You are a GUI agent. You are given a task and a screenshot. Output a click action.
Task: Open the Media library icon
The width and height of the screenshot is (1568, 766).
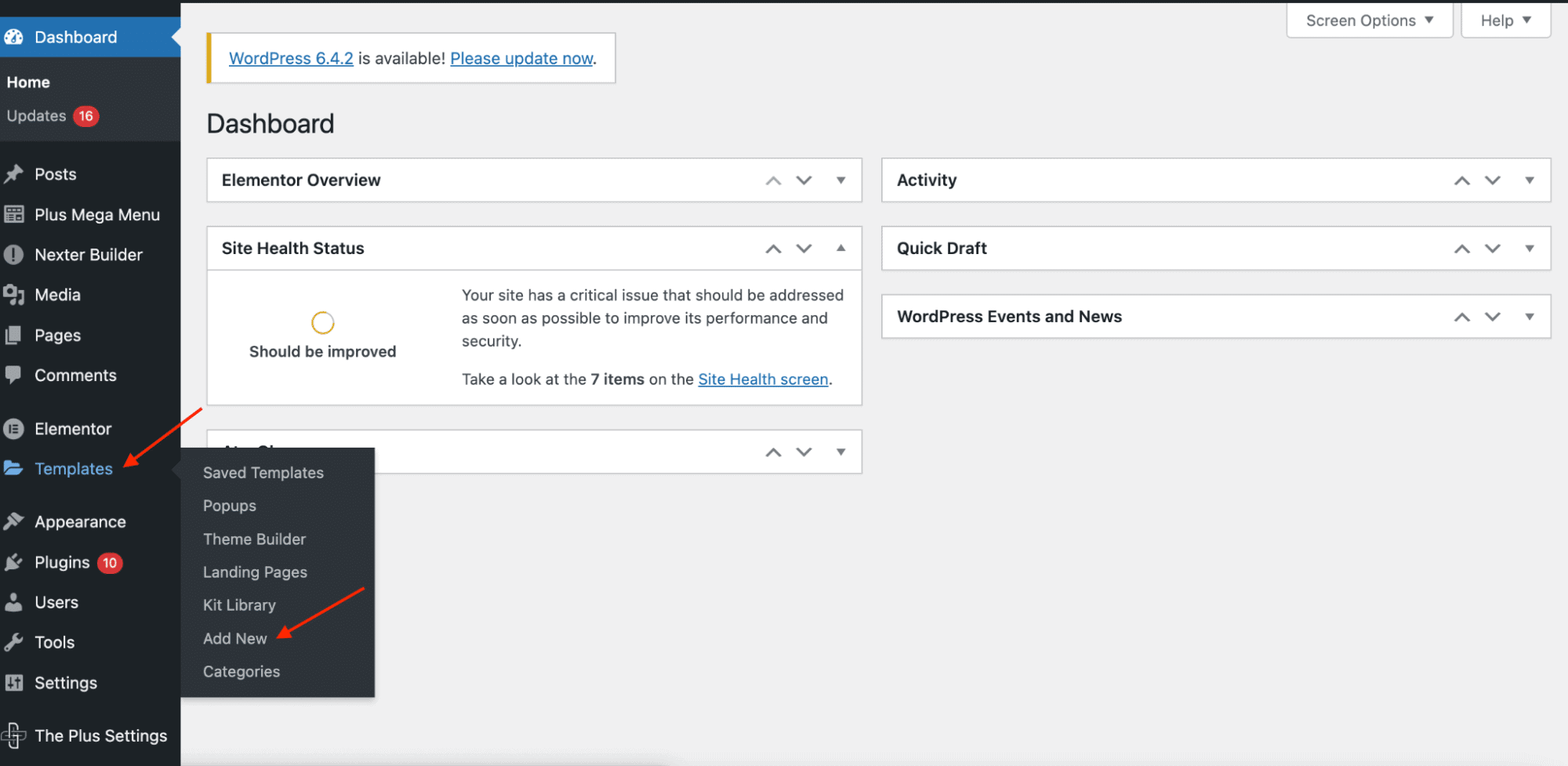click(16, 295)
